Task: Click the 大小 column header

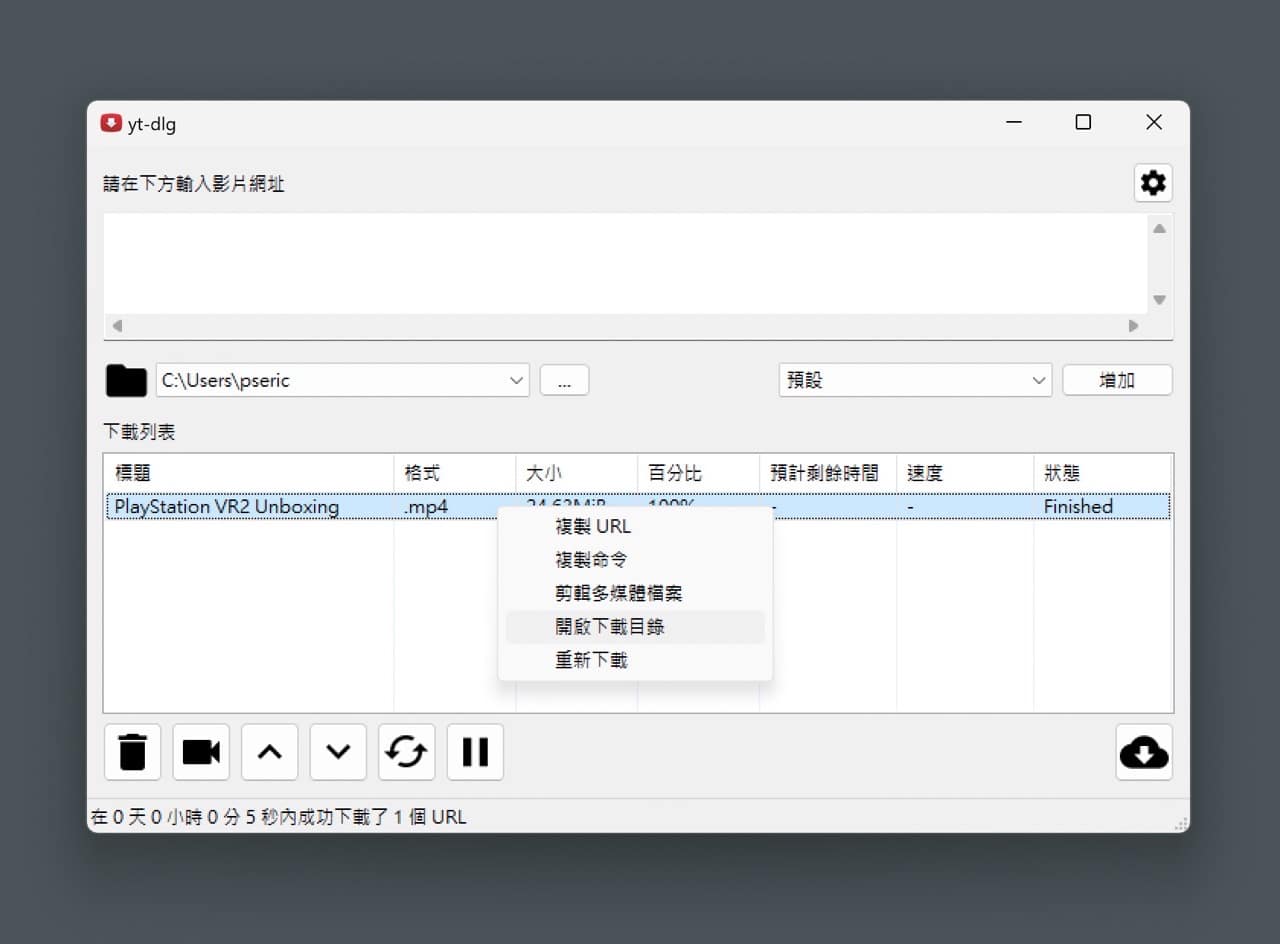Action: 577,473
